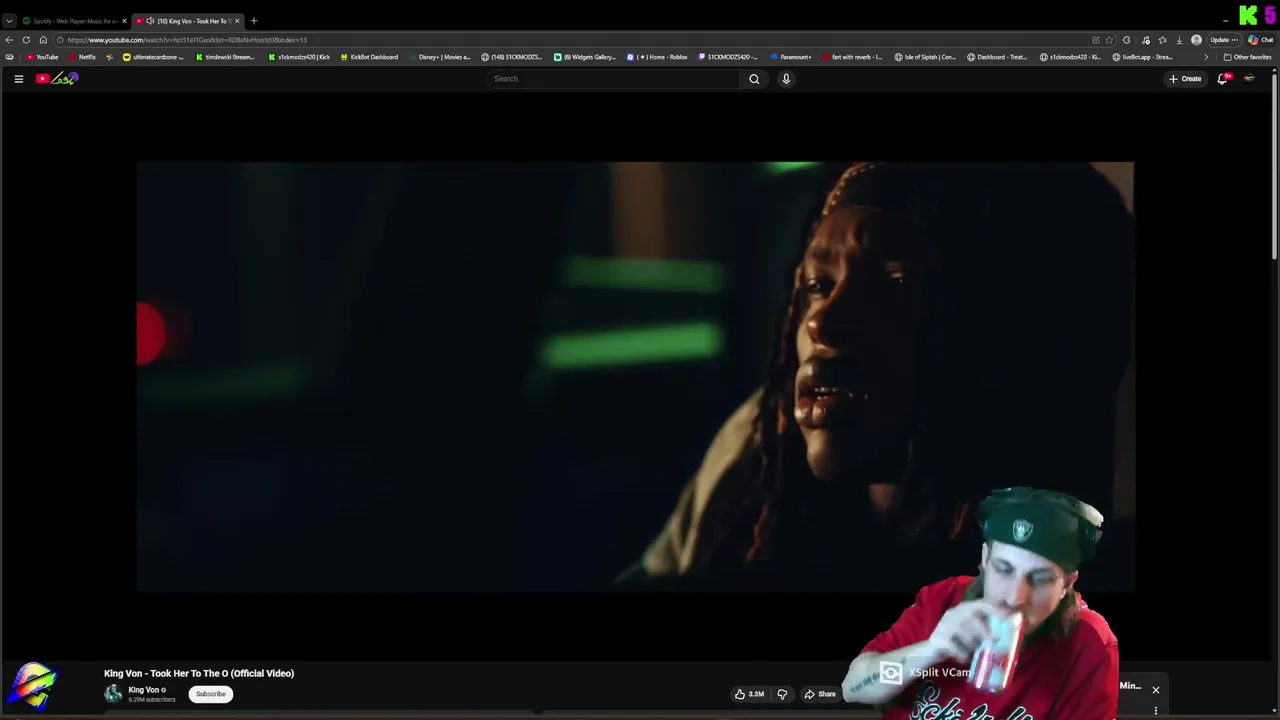
Task: Select the King Von YouTube tab
Action: click(x=187, y=21)
